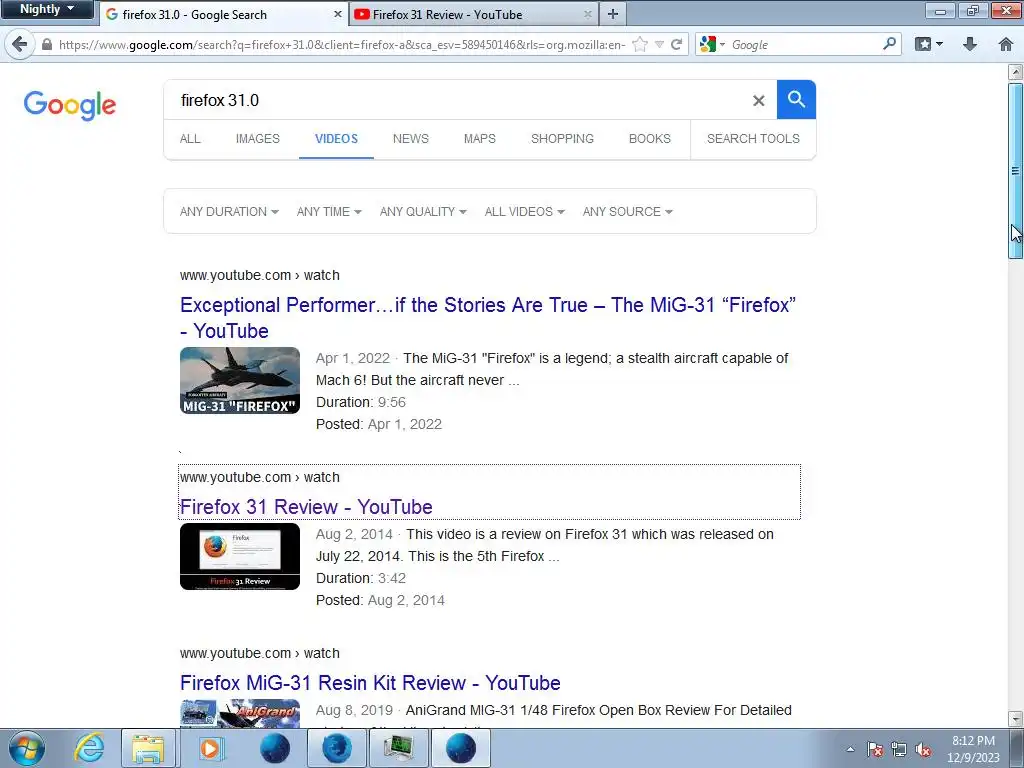Screen dimensions: 1024x768
Task: Open SEARCH TOOLS
Action: [x=753, y=138]
